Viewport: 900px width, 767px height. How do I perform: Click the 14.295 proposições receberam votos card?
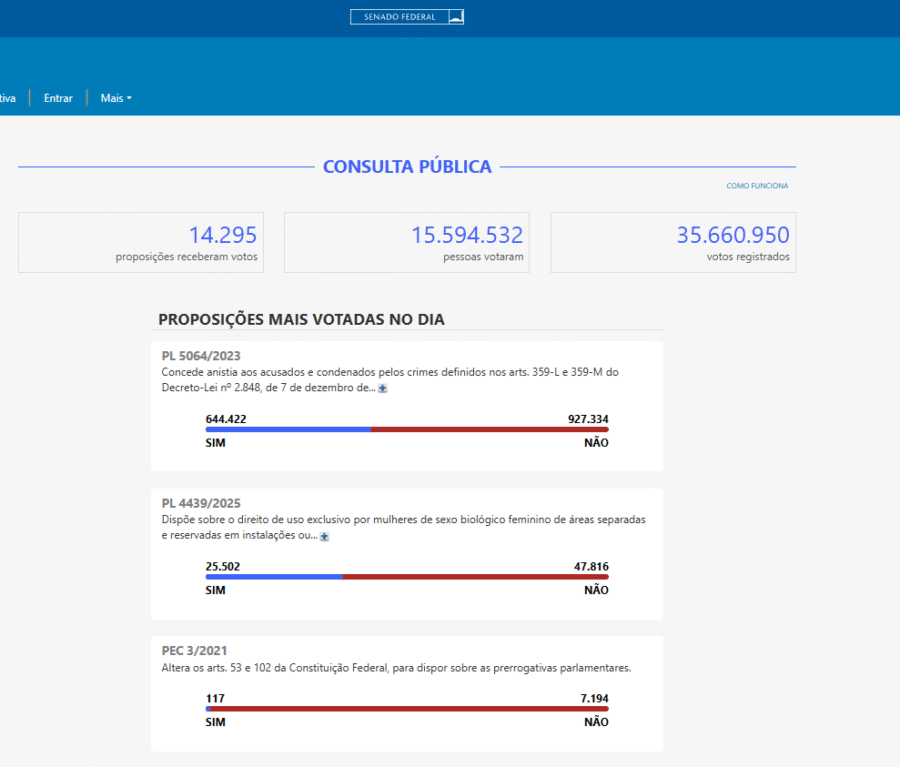pyautogui.click(x=140, y=242)
